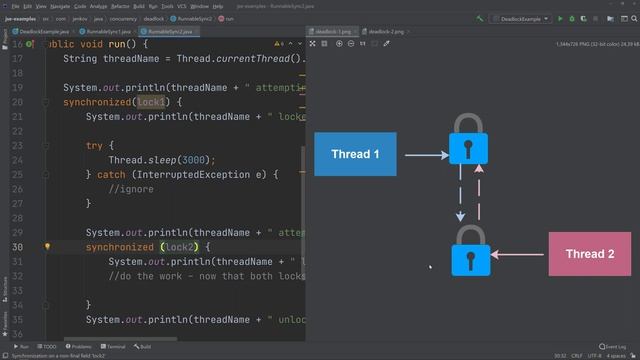Click the yellow lightbulb on line 30
This screenshot has width=640, height=360.
(x=47, y=247)
